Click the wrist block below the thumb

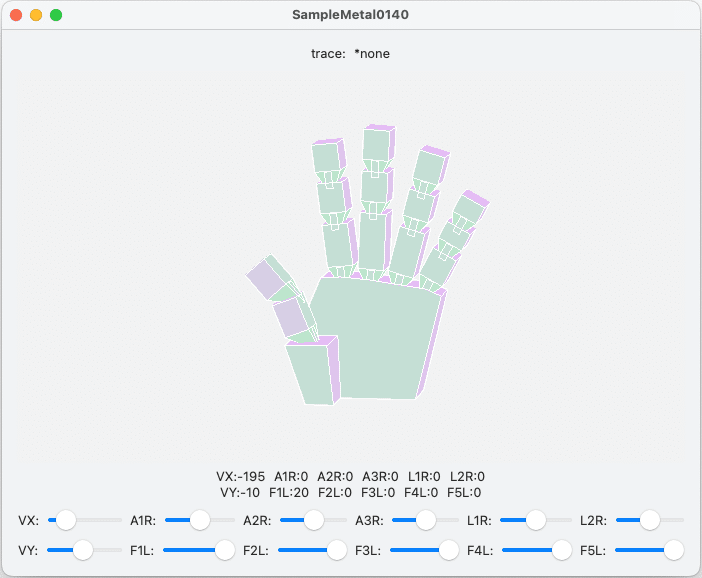(310, 373)
